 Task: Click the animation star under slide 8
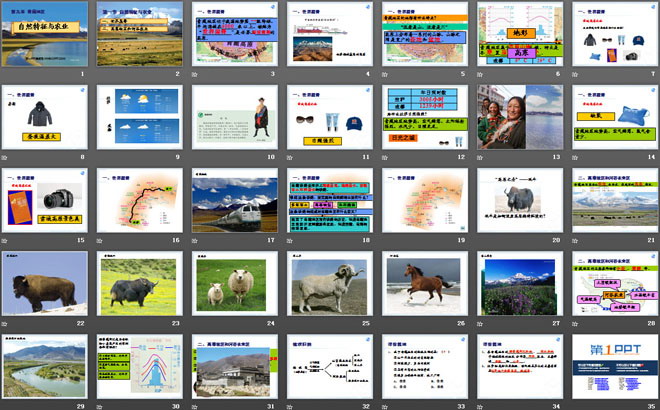[x=5, y=157]
